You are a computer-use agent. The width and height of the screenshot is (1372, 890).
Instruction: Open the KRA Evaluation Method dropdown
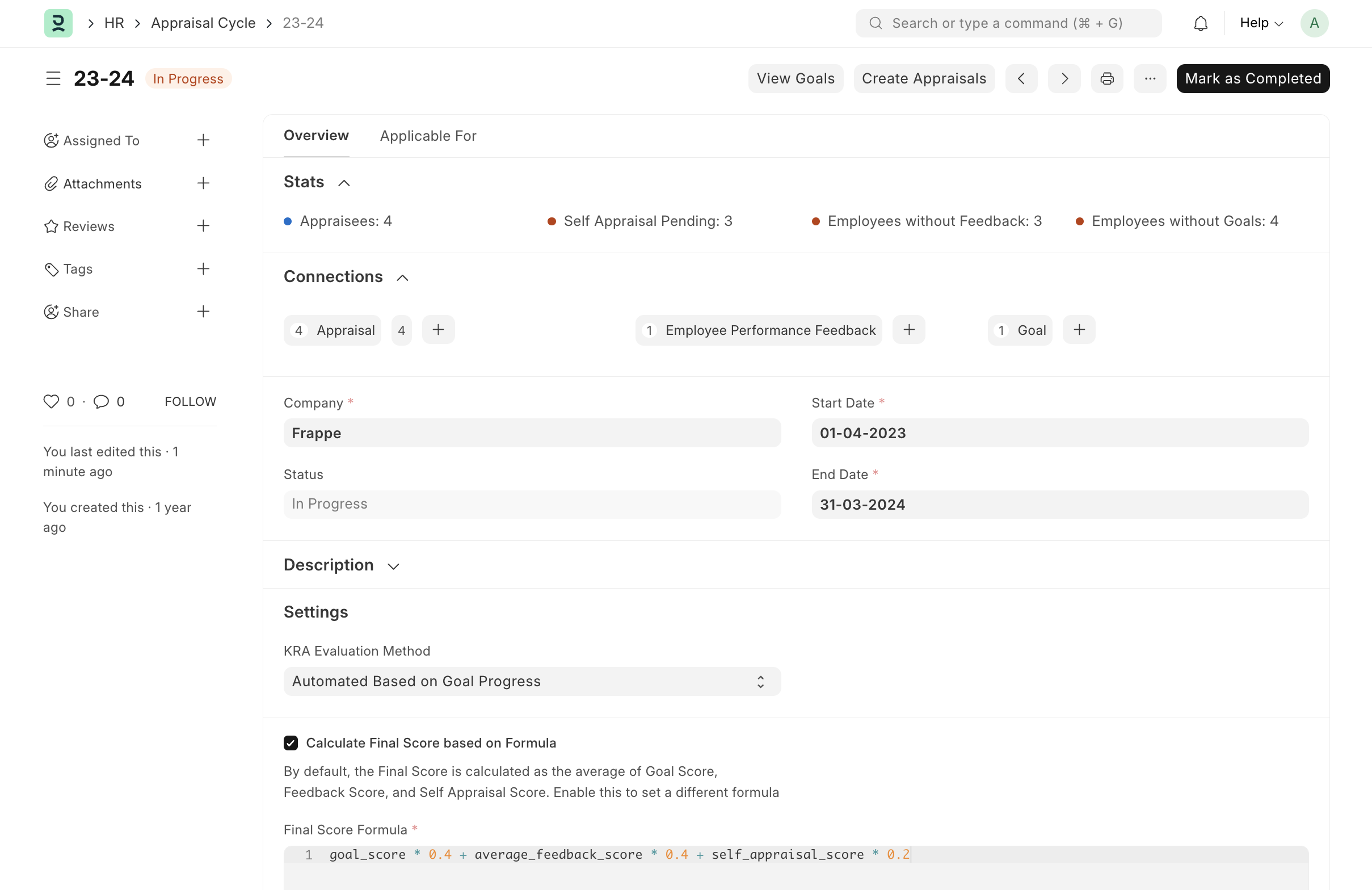point(532,681)
